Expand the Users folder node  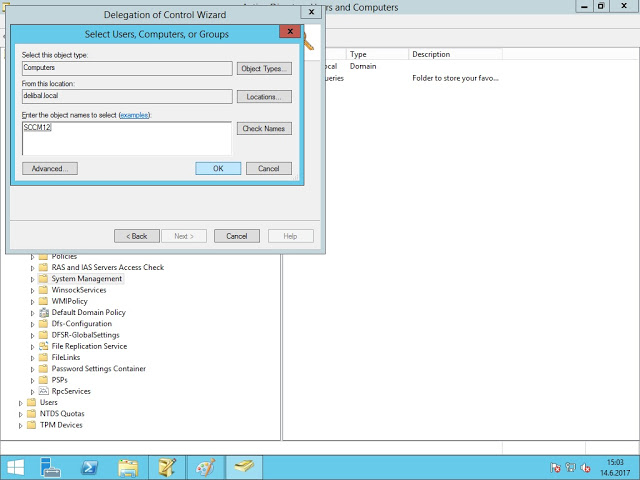click(x=20, y=403)
